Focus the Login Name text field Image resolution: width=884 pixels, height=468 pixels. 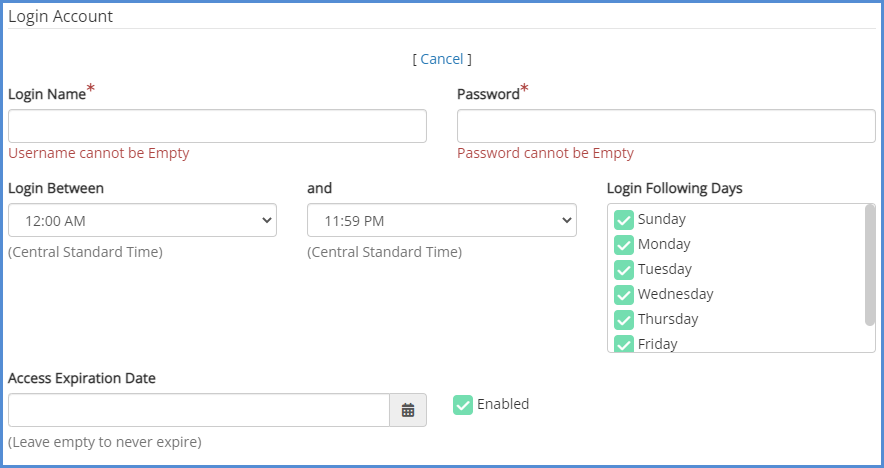[217, 126]
